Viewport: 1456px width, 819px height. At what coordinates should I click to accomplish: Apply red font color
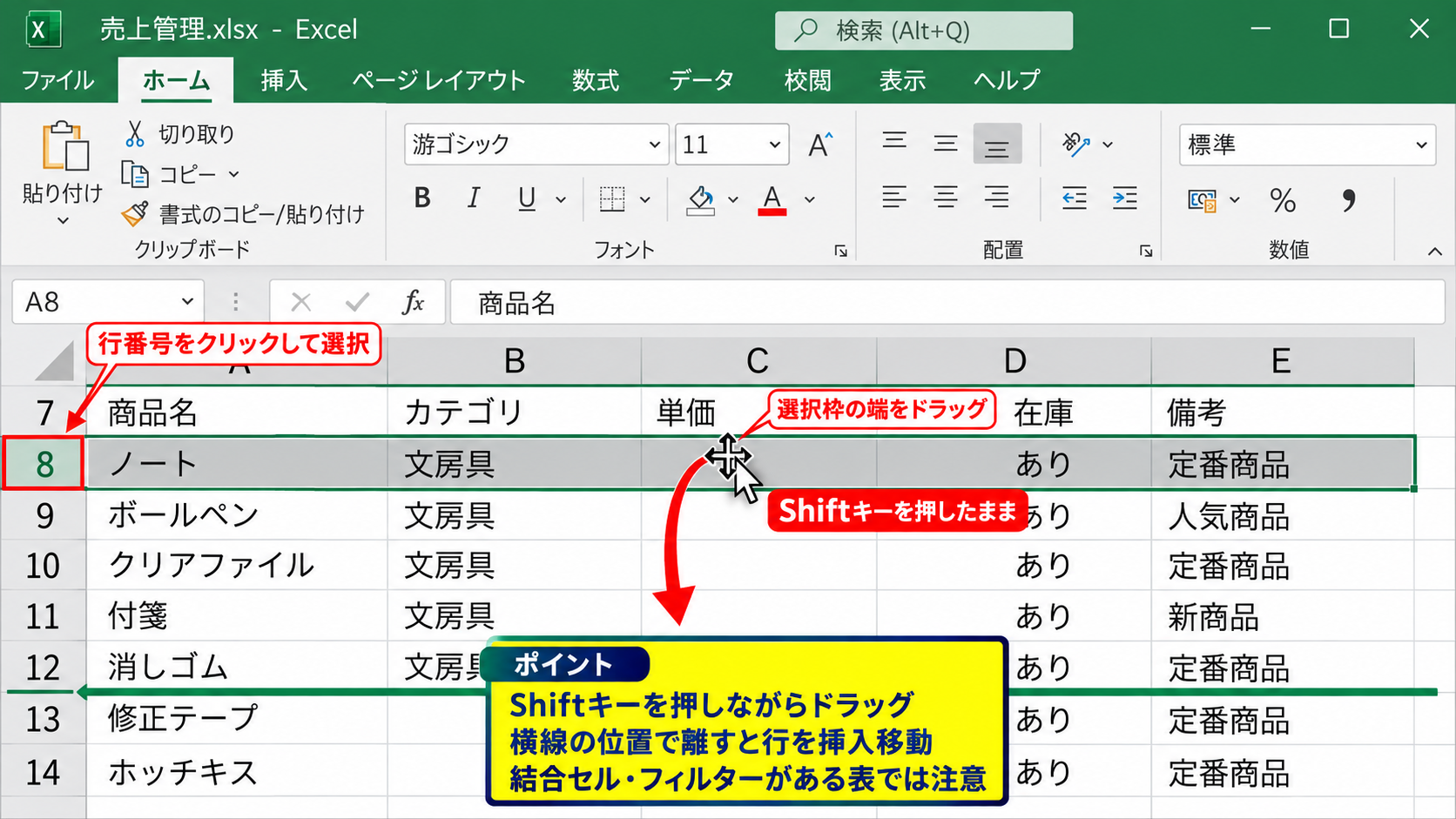772,199
